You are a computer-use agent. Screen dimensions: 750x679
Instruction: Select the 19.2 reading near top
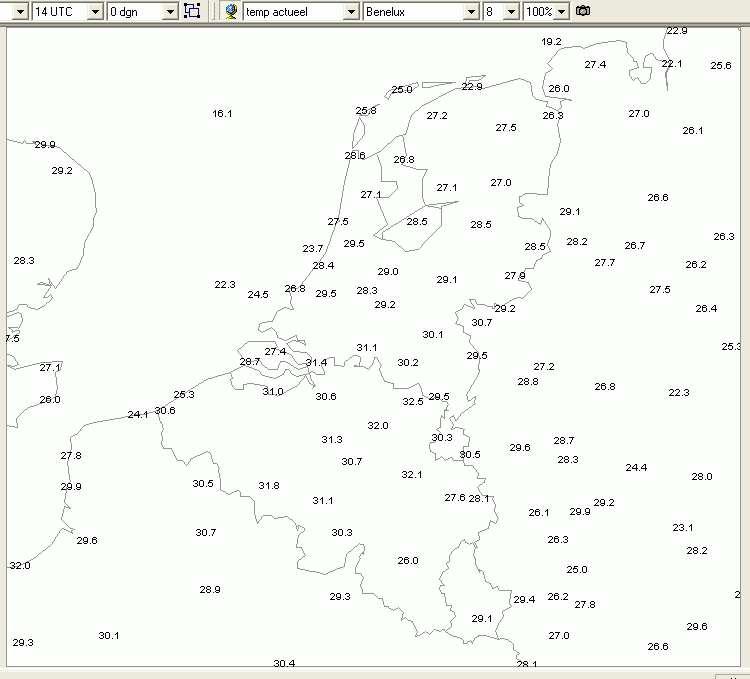pos(551,42)
